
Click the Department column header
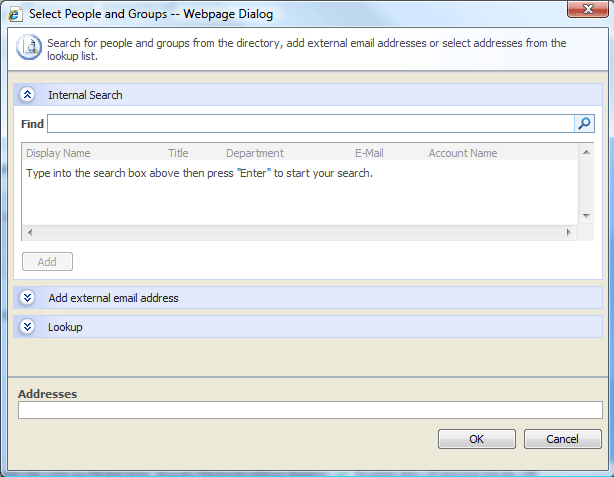pos(254,153)
